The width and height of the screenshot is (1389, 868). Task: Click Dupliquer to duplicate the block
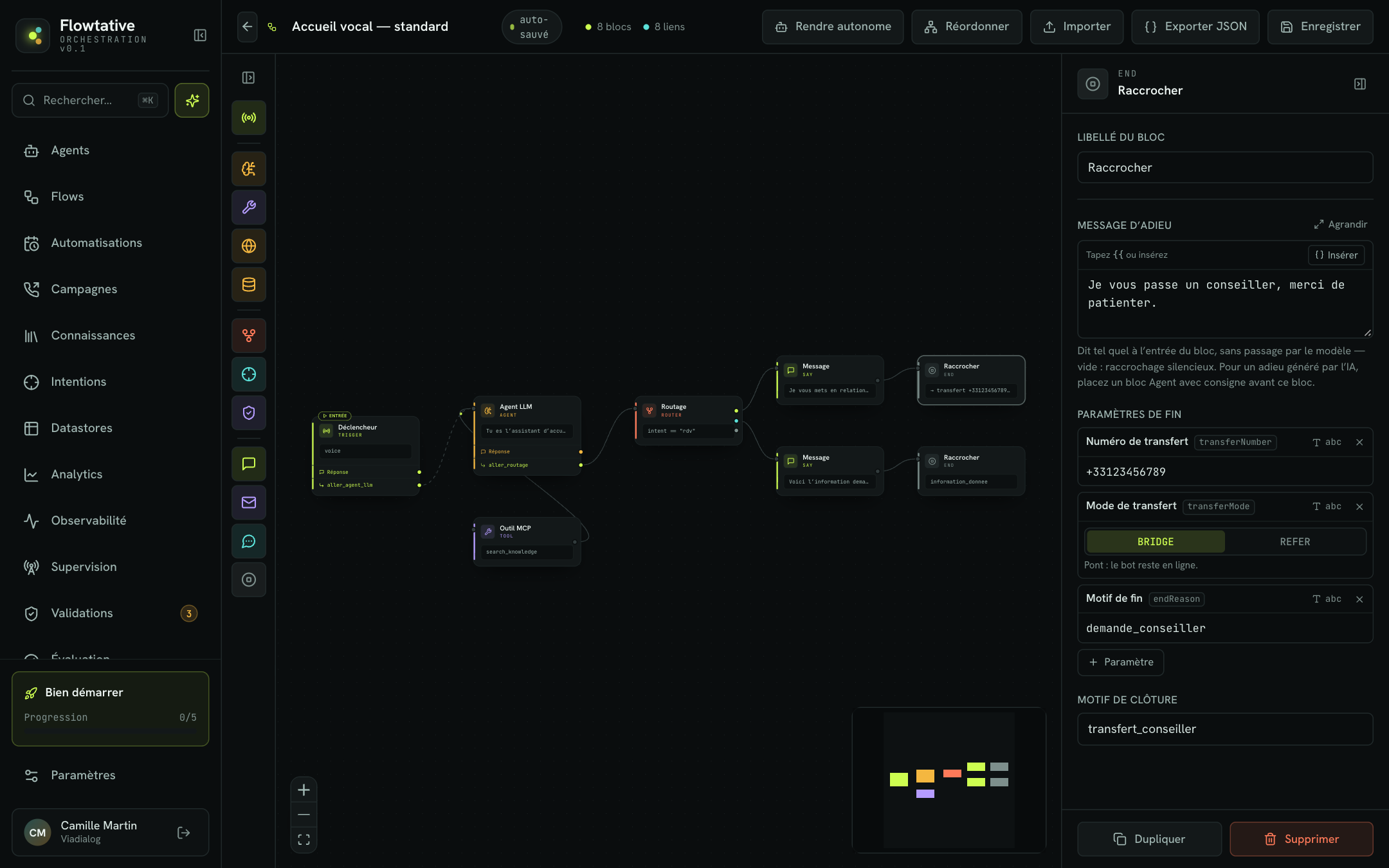1149,839
